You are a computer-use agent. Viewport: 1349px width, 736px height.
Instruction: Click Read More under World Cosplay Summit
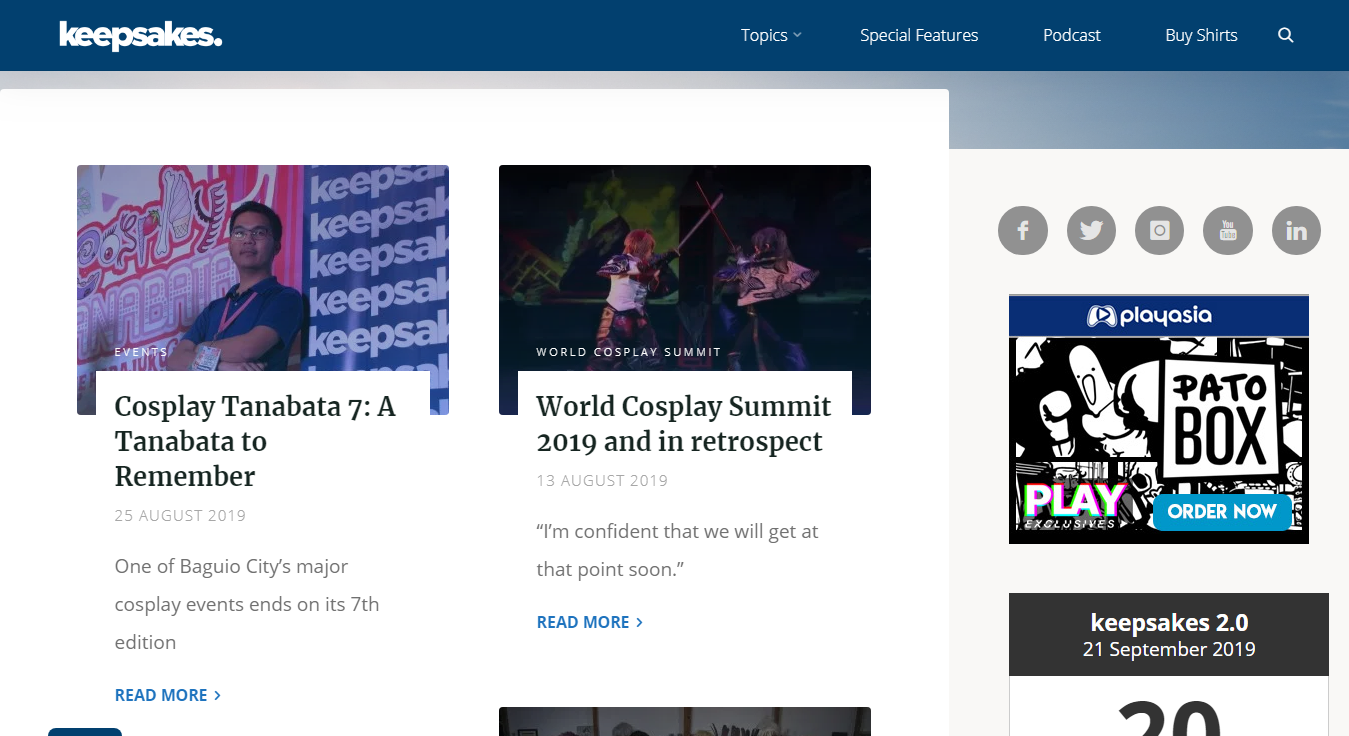pos(589,622)
